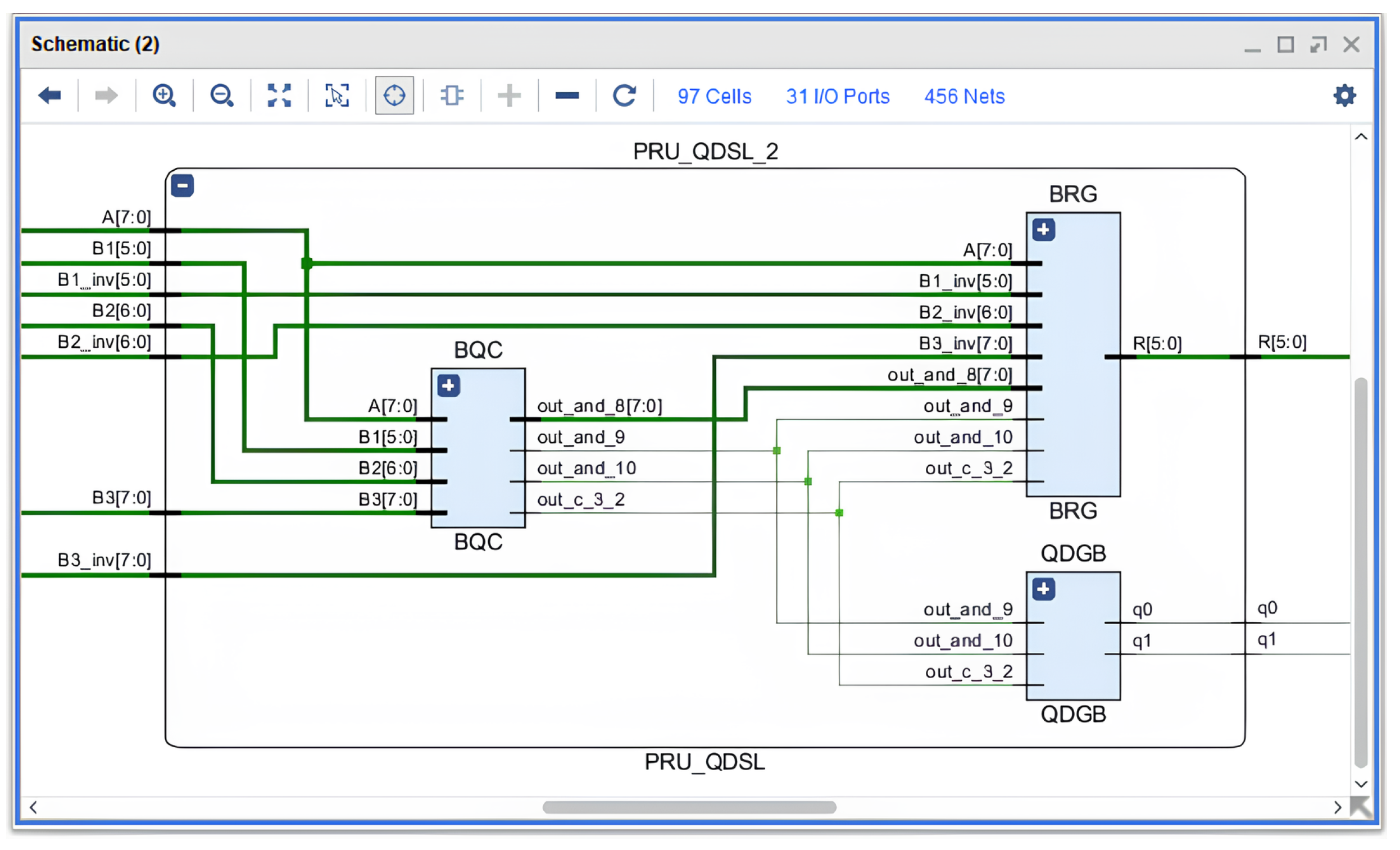Image resolution: width=1400 pixels, height=850 pixels.
Task: Click the Zoom In magnifier icon
Action: pyautogui.click(x=164, y=96)
